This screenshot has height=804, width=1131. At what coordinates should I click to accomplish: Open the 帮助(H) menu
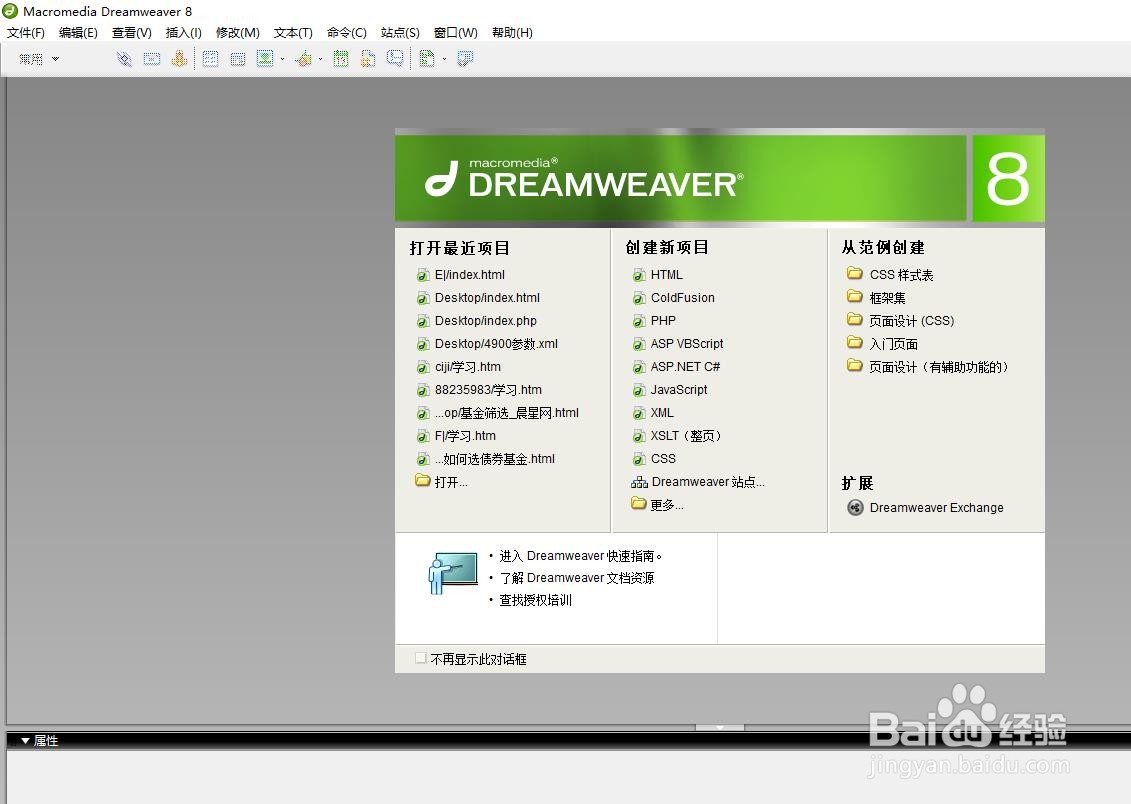click(512, 32)
